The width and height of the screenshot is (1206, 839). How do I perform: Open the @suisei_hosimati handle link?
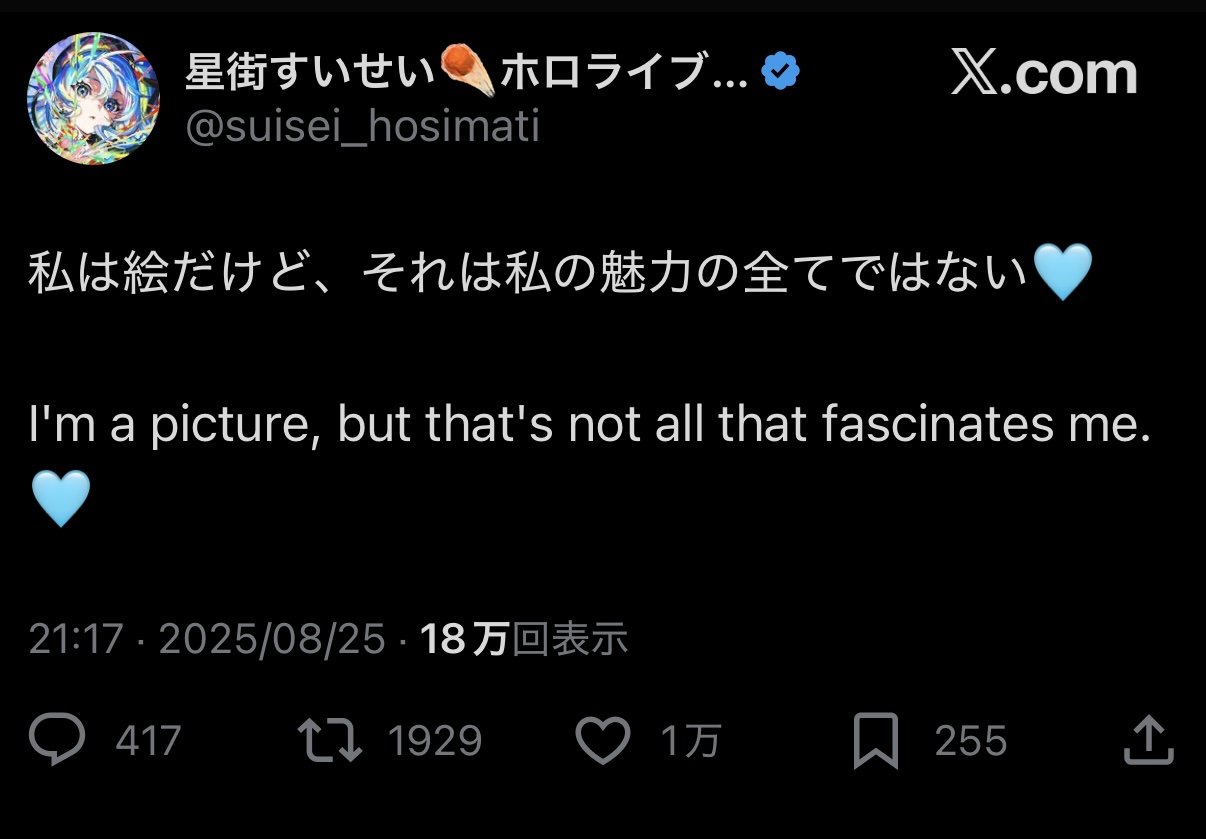(362, 127)
